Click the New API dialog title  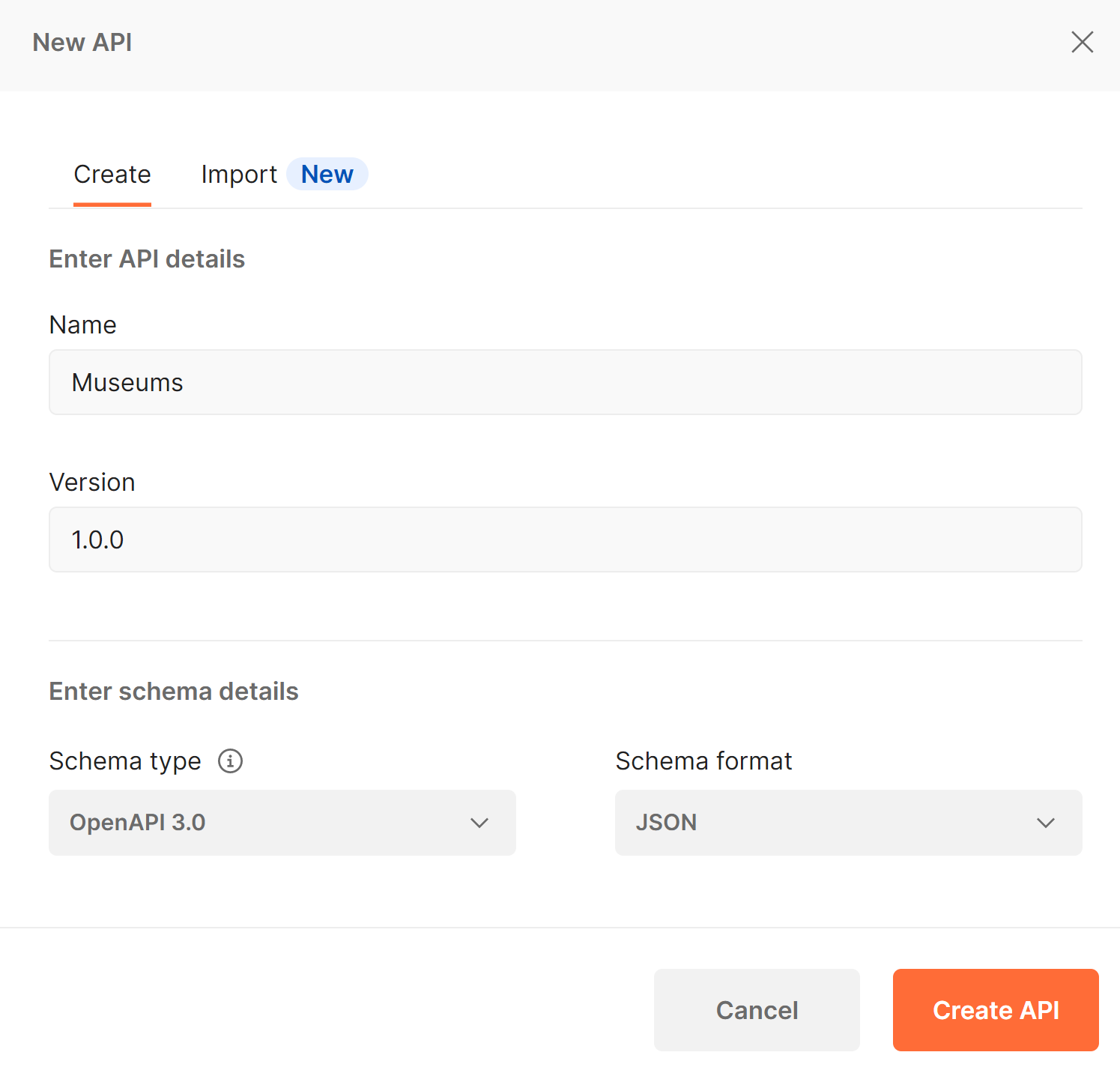click(x=82, y=43)
